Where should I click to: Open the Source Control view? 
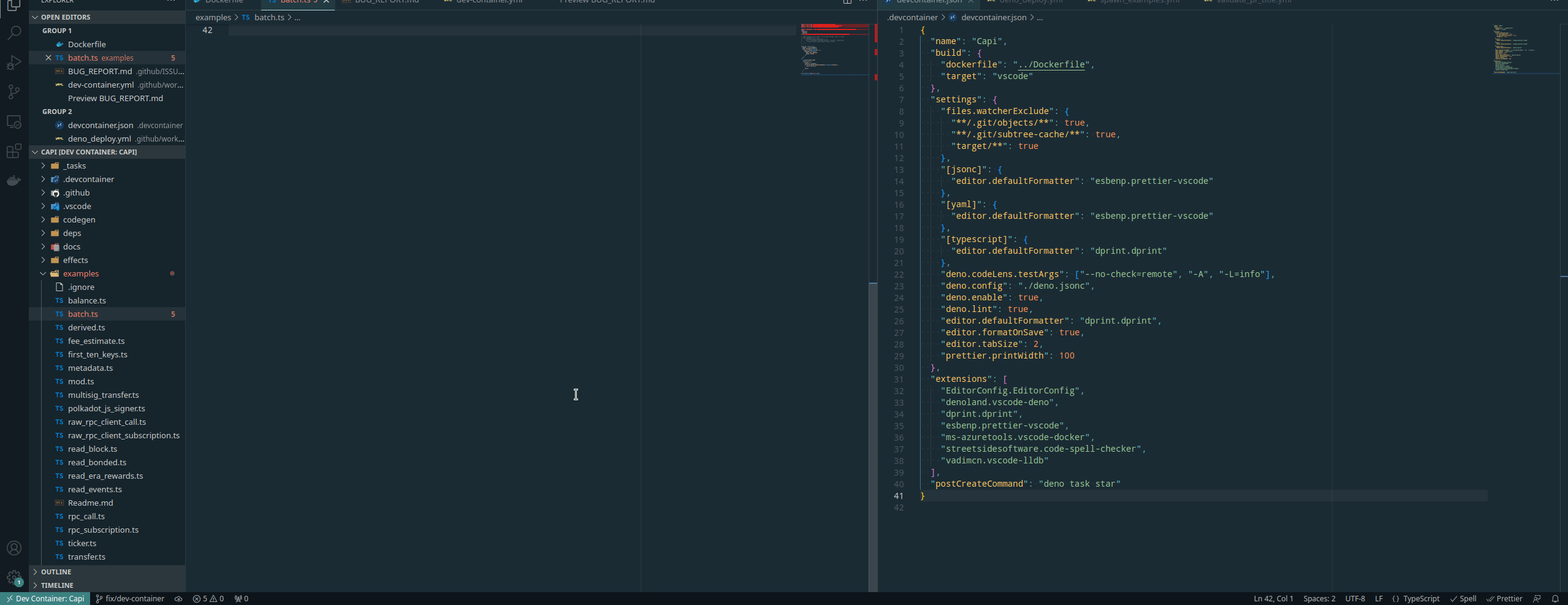click(x=13, y=92)
